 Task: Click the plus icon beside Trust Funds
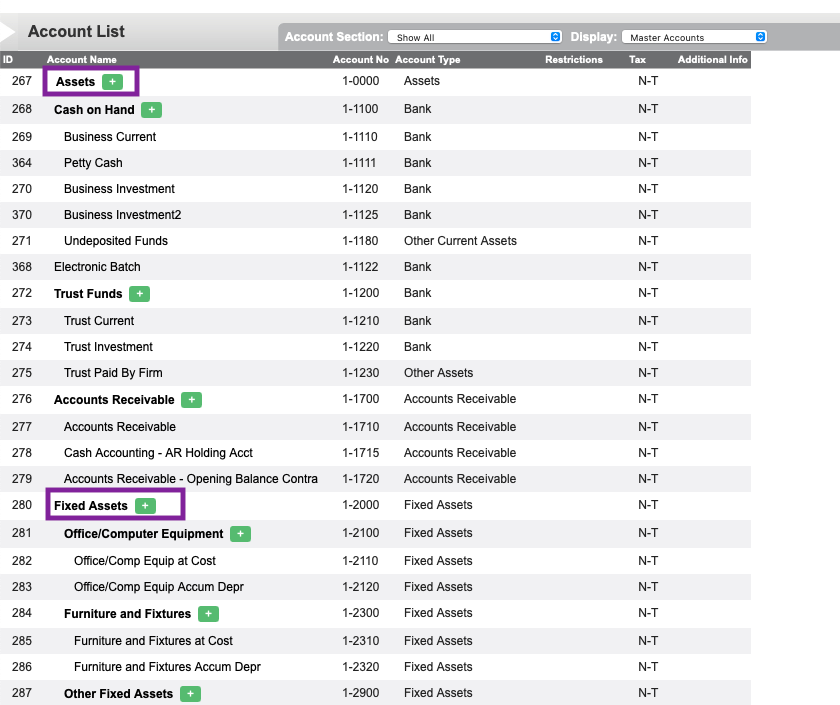pos(139,293)
